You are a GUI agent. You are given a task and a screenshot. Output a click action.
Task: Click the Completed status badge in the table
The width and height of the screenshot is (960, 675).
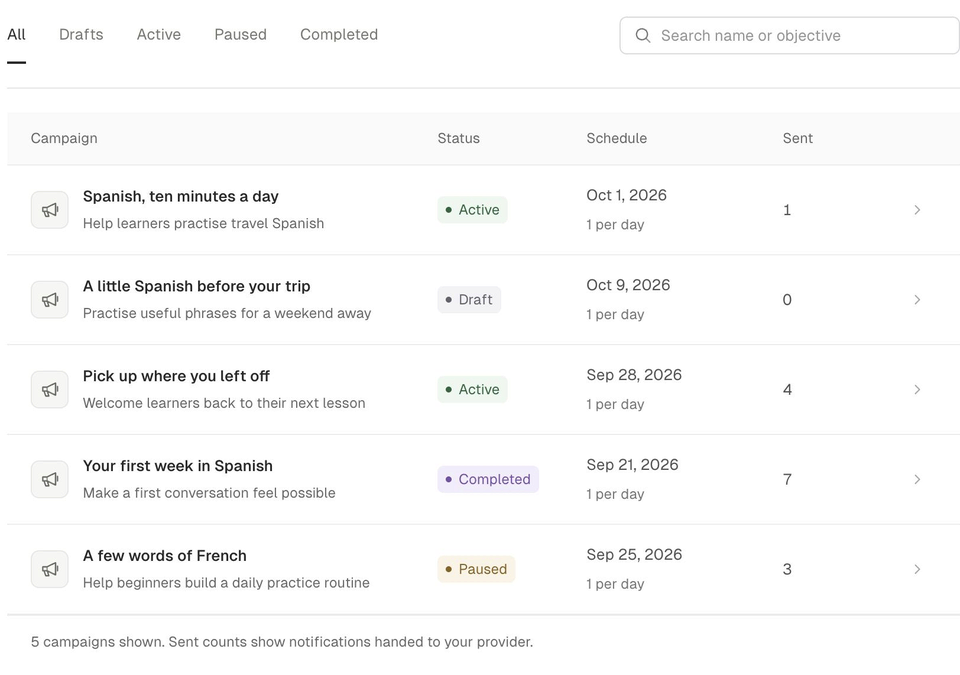pos(488,479)
